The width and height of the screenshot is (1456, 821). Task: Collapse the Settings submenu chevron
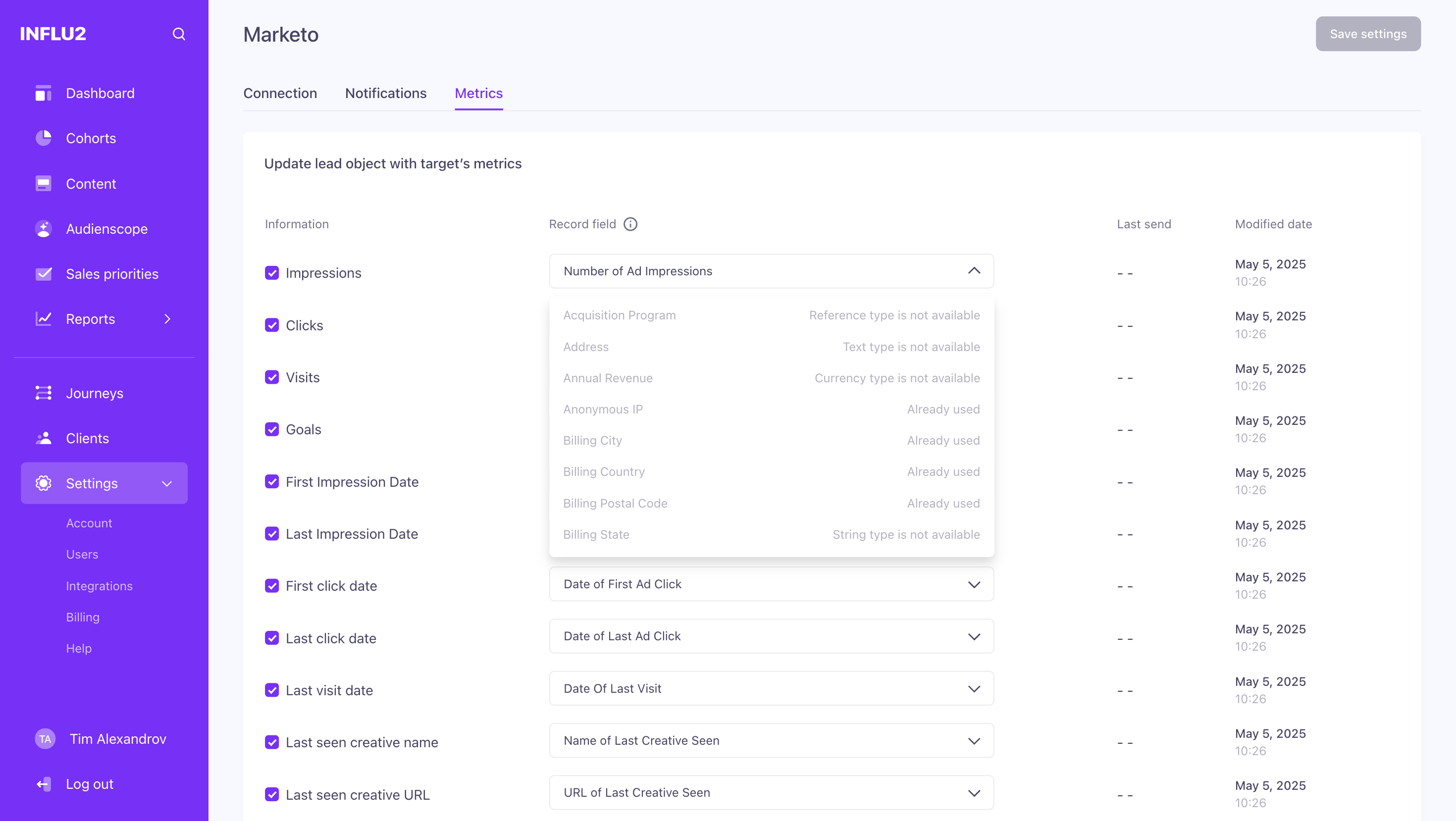(x=167, y=484)
